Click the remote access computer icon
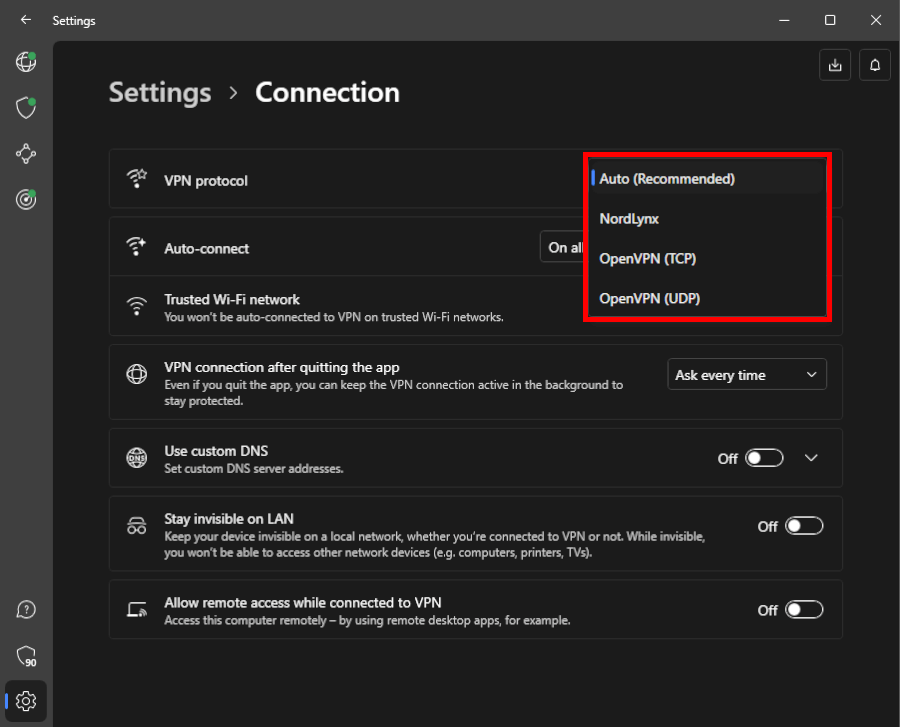This screenshot has height=727, width=900. [137, 609]
